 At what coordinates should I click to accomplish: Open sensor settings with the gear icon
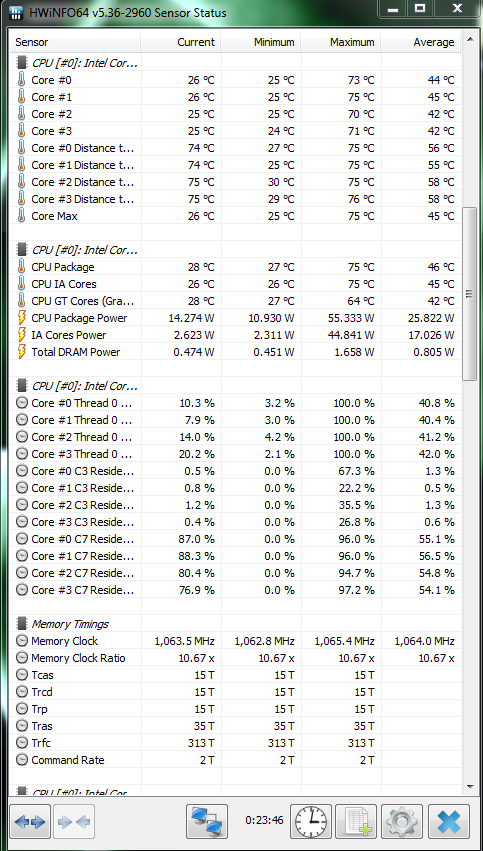click(402, 822)
